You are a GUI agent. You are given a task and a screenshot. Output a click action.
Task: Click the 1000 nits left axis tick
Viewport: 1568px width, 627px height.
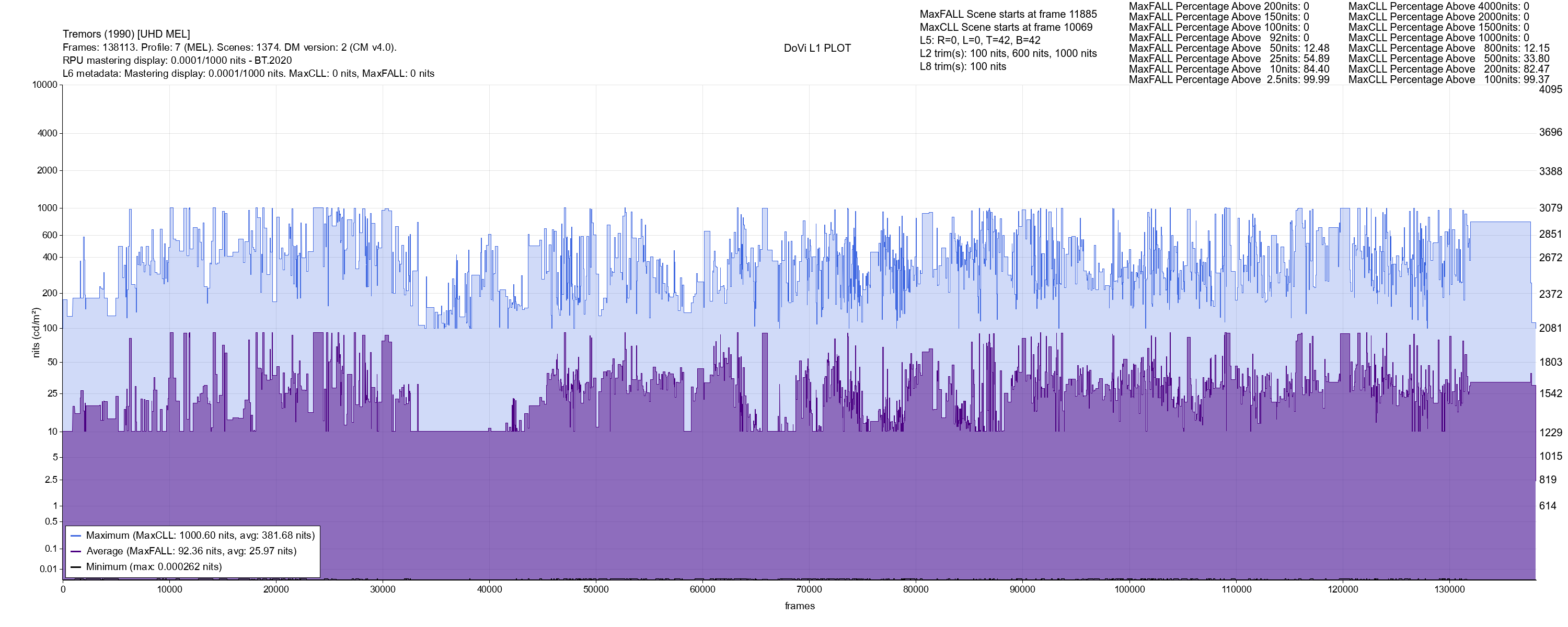48,208
